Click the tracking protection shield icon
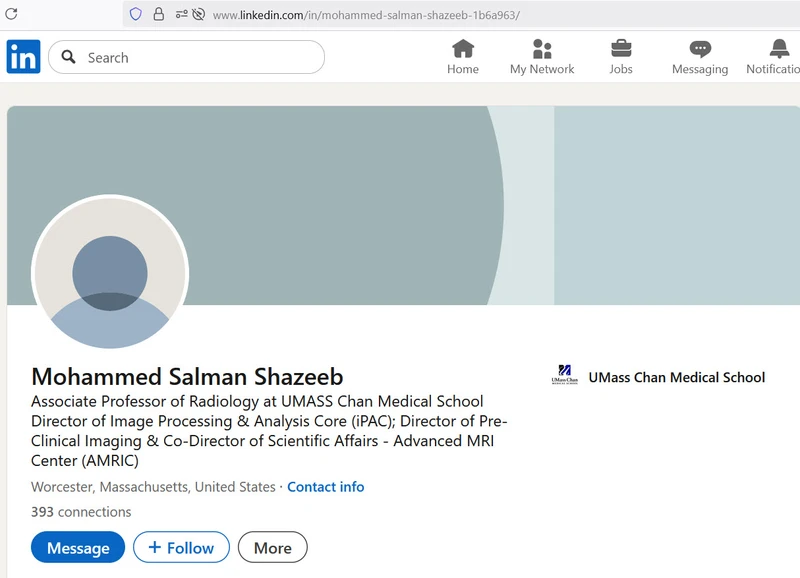This screenshot has width=800, height=578. [136, 14]
